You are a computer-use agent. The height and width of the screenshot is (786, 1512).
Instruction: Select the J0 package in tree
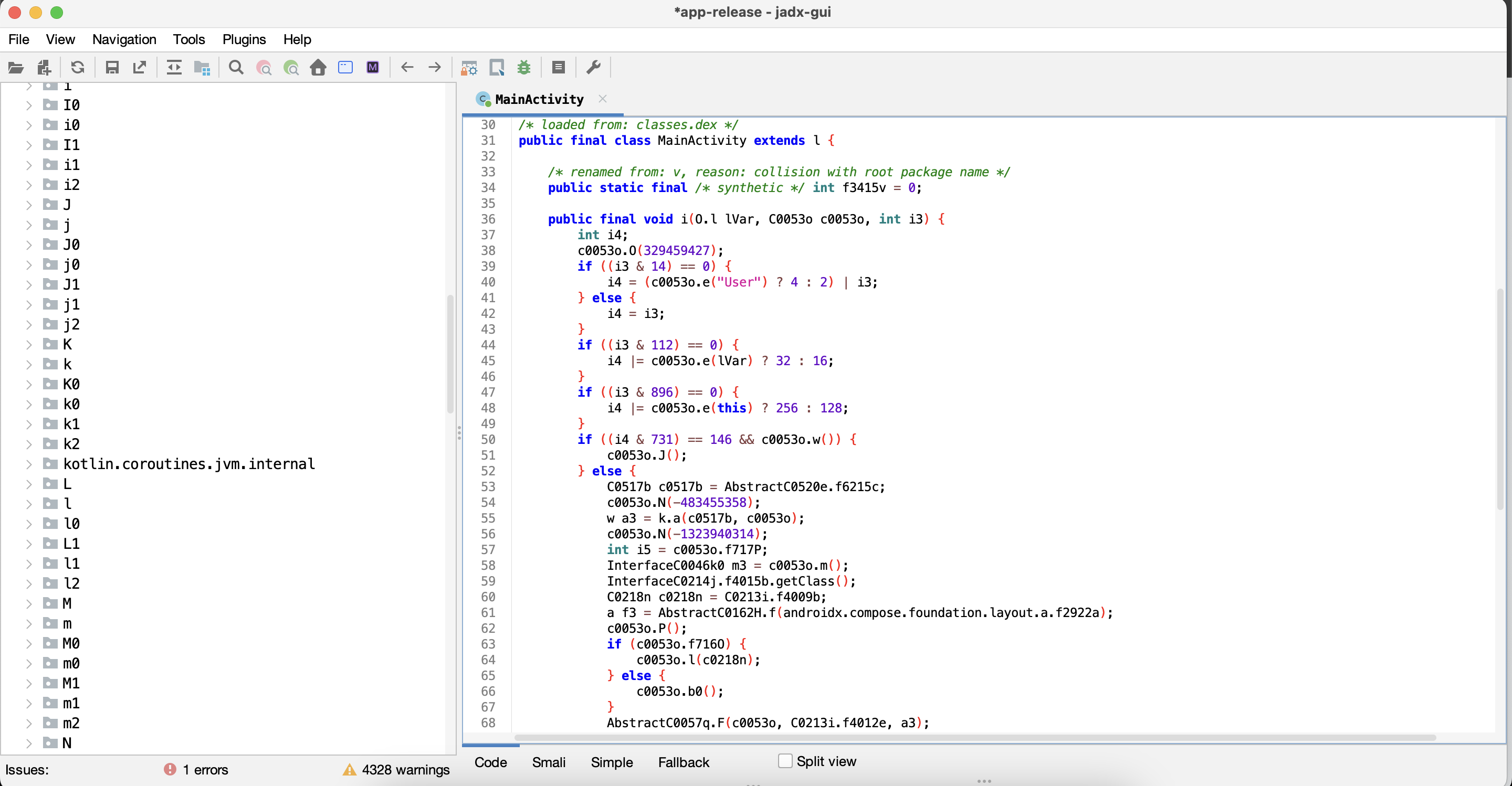click(71, 245)
